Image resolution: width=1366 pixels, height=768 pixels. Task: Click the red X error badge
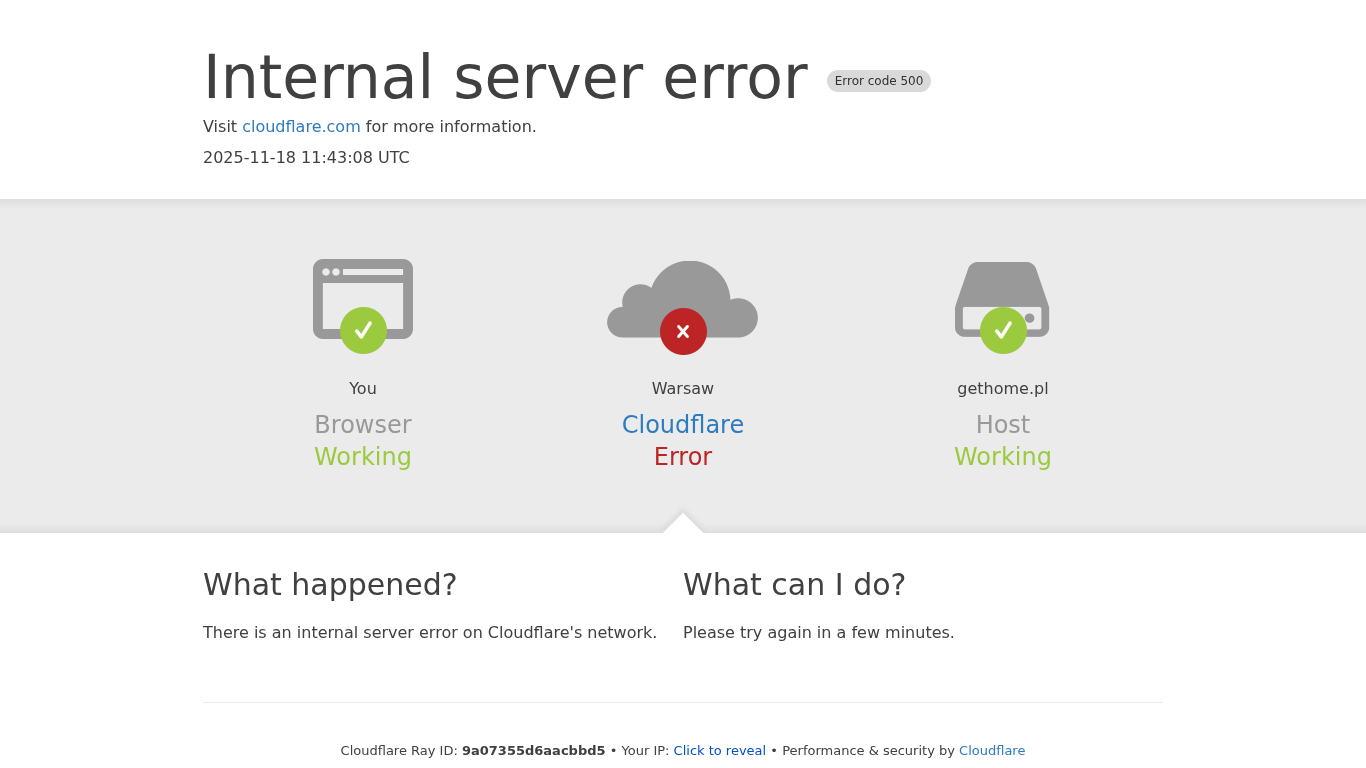click(683, 331)
